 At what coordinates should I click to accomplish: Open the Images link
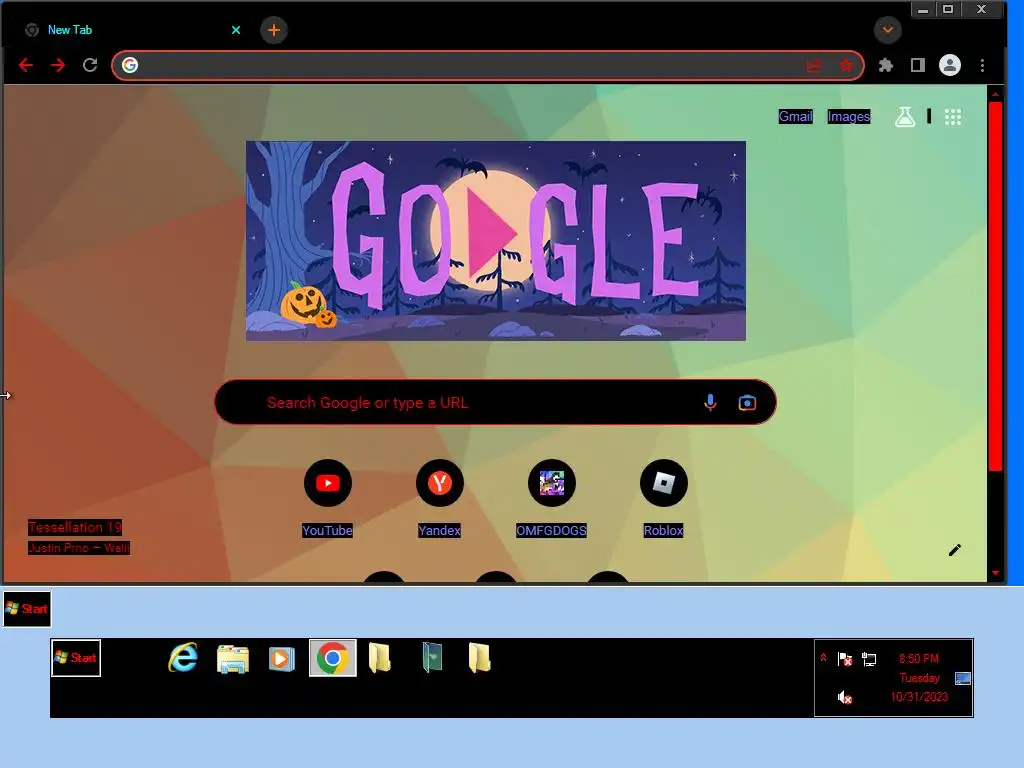(x=848, y=116)
